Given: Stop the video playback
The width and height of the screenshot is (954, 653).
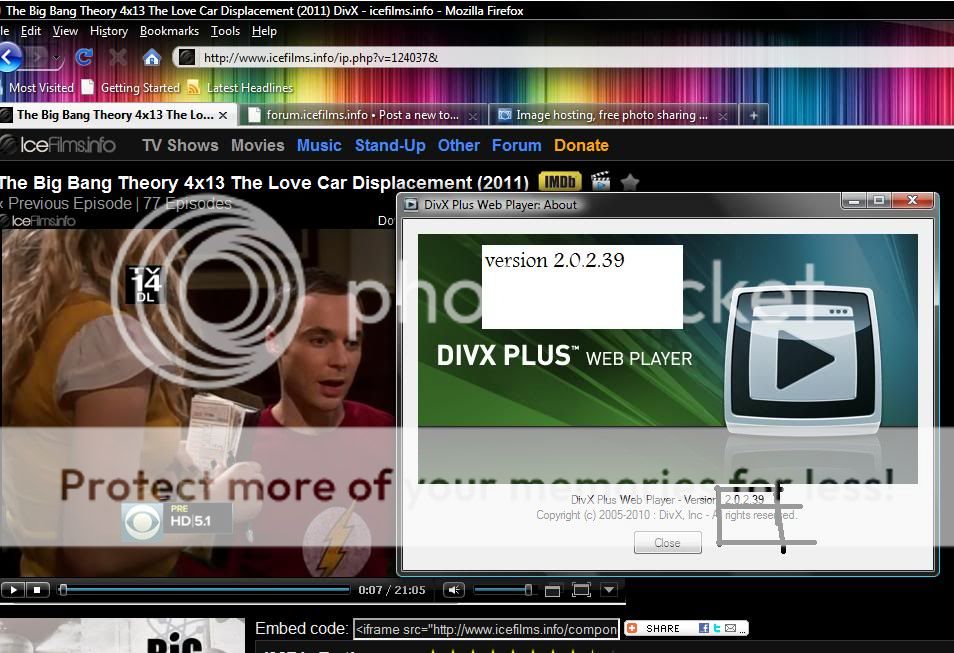Looking at the screenshot, I should [37, 590].
